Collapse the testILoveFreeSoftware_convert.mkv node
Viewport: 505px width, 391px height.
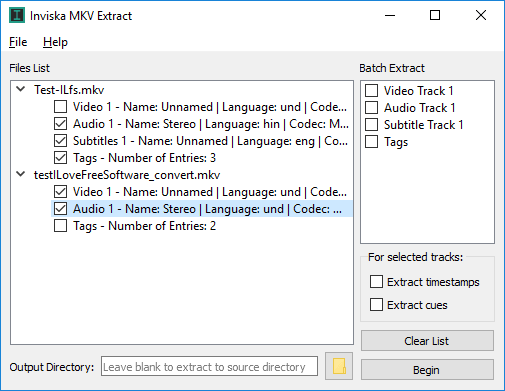[x=21, y=174]
